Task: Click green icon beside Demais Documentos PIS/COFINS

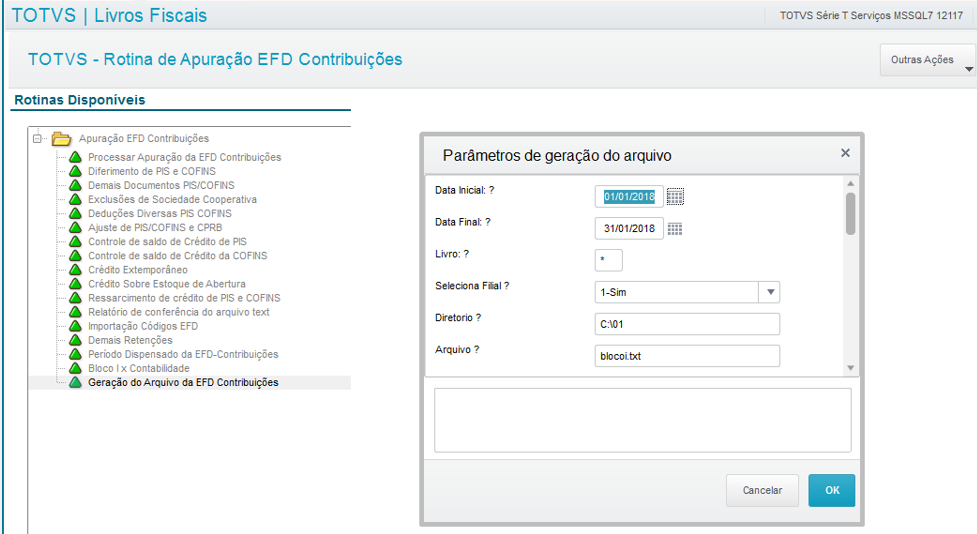Action: pyautogui.click(x=75, y=185)
